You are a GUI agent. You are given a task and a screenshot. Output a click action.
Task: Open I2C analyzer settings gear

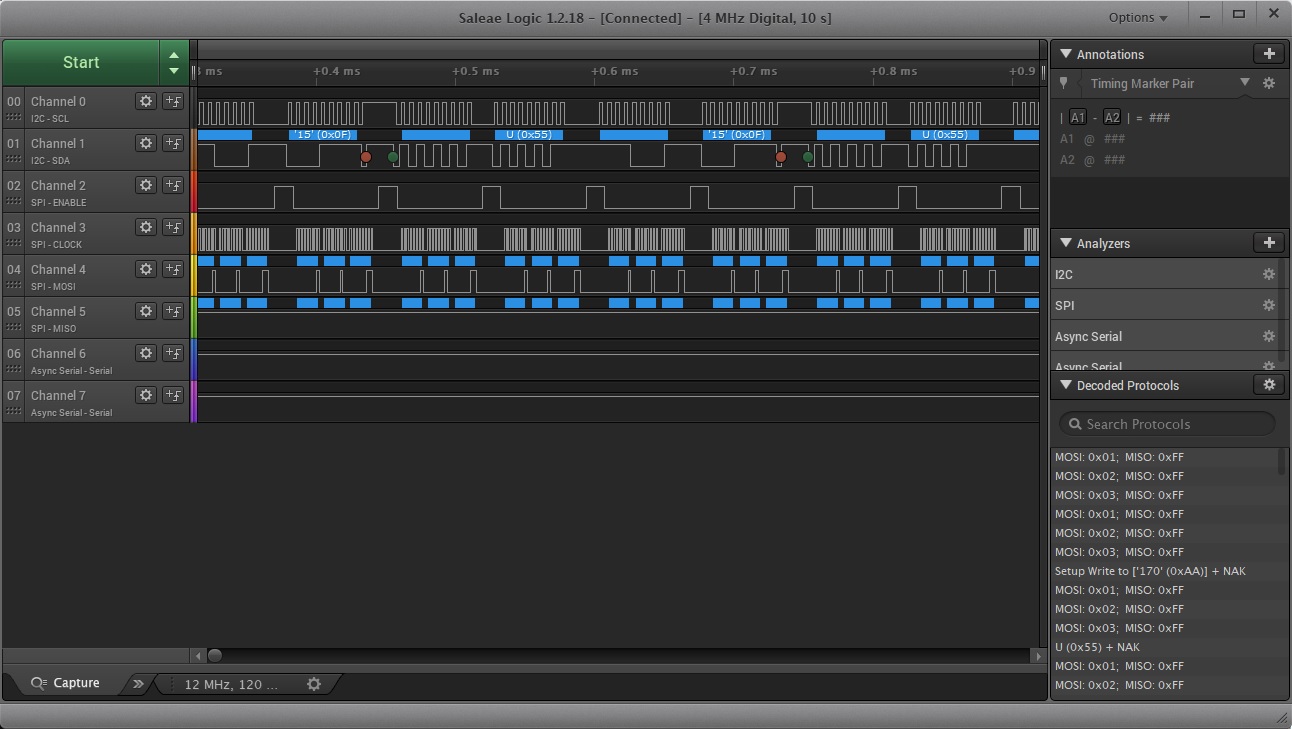point(1268,274)
